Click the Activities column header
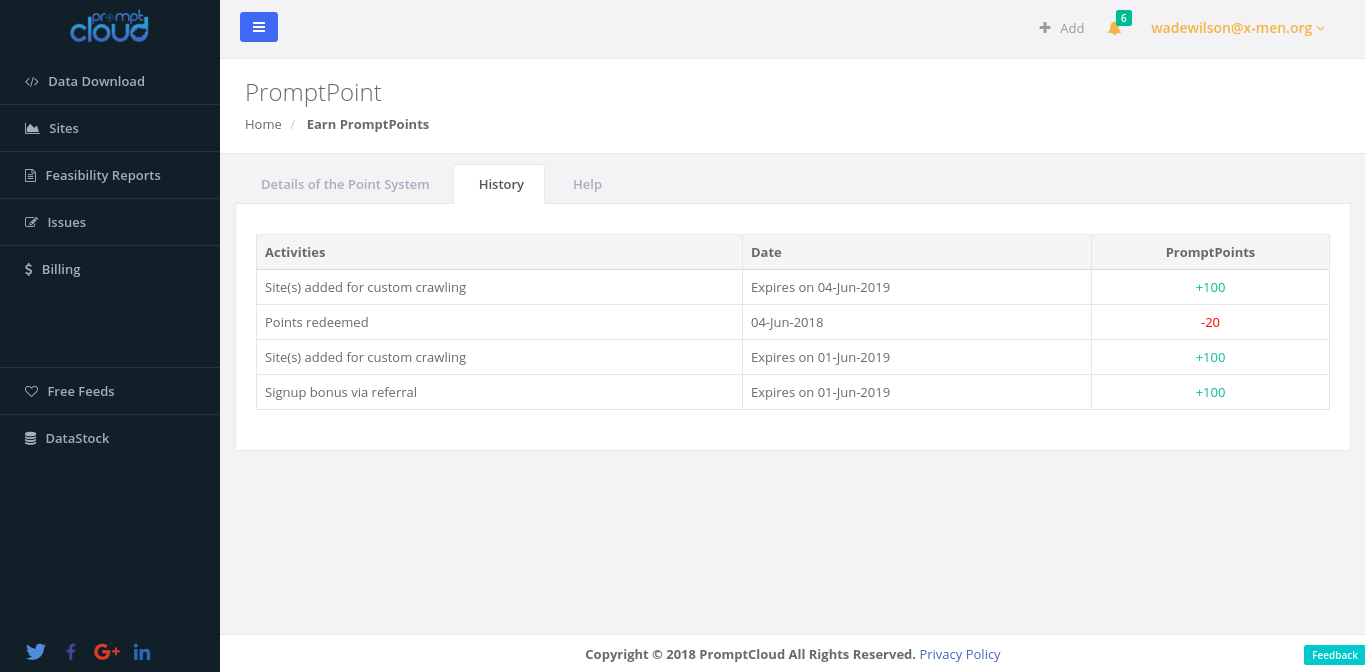This screenshot has width=1365, height=672. click(x=499, y=253)
